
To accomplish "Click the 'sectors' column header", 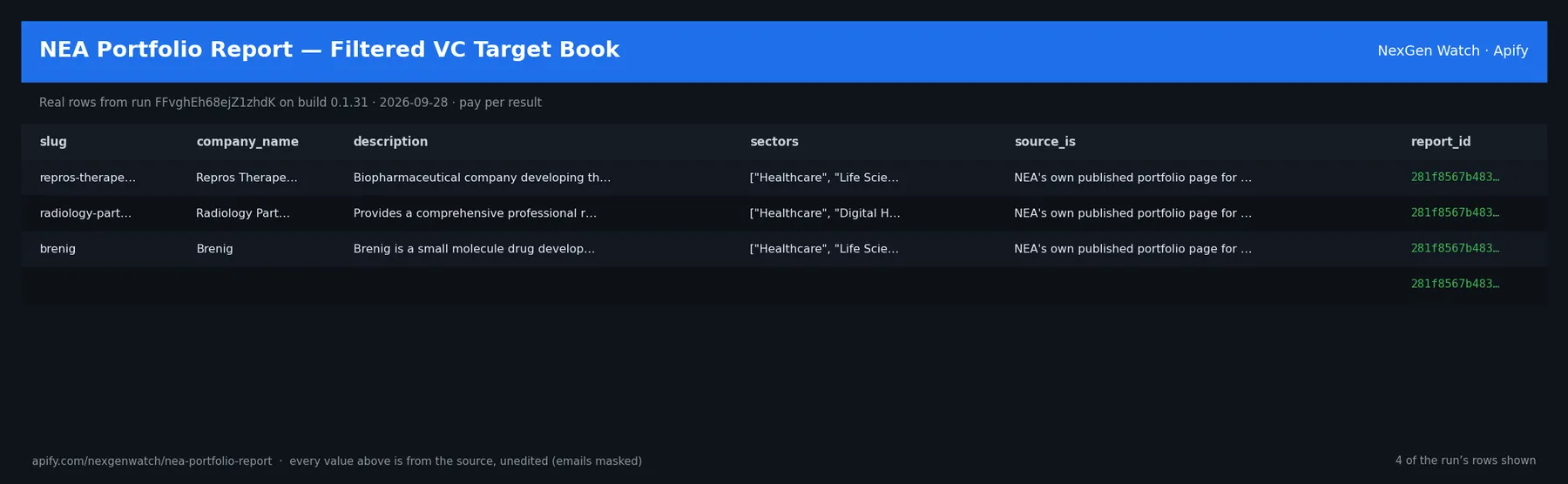I will pyautogui.click(x=774, y=142).
